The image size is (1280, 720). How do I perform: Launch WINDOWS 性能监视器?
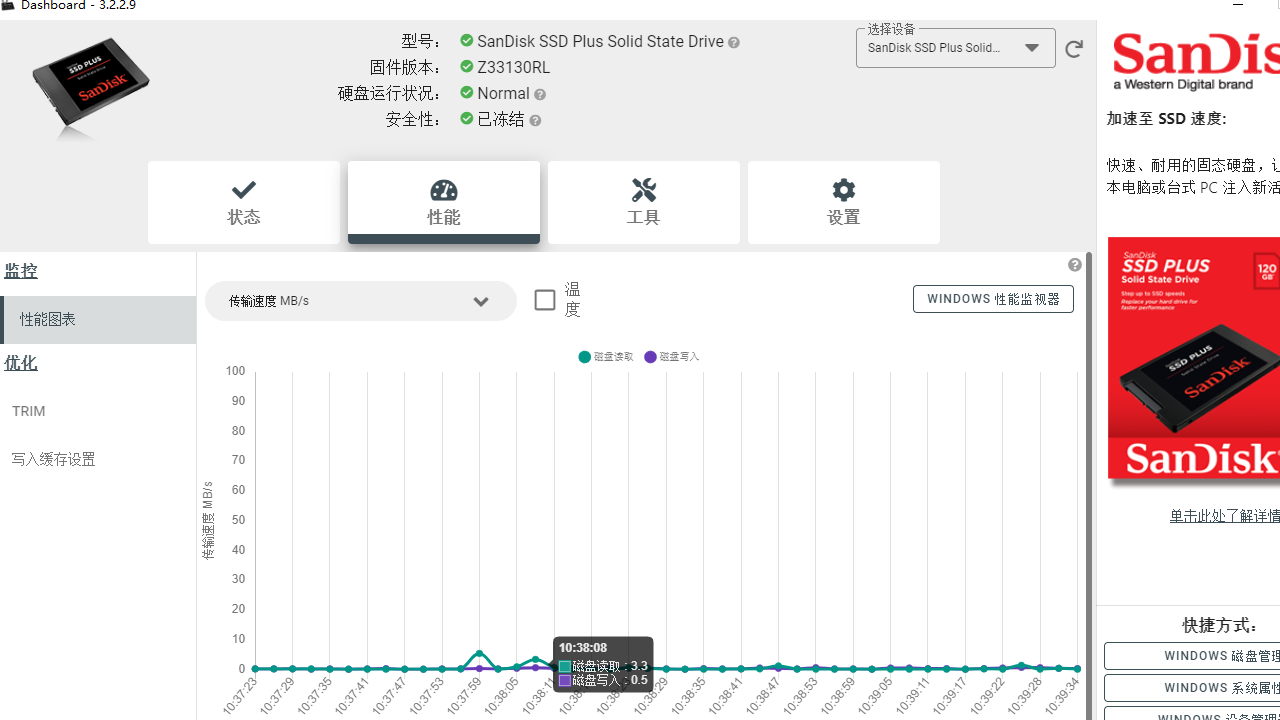coord(992,298)
